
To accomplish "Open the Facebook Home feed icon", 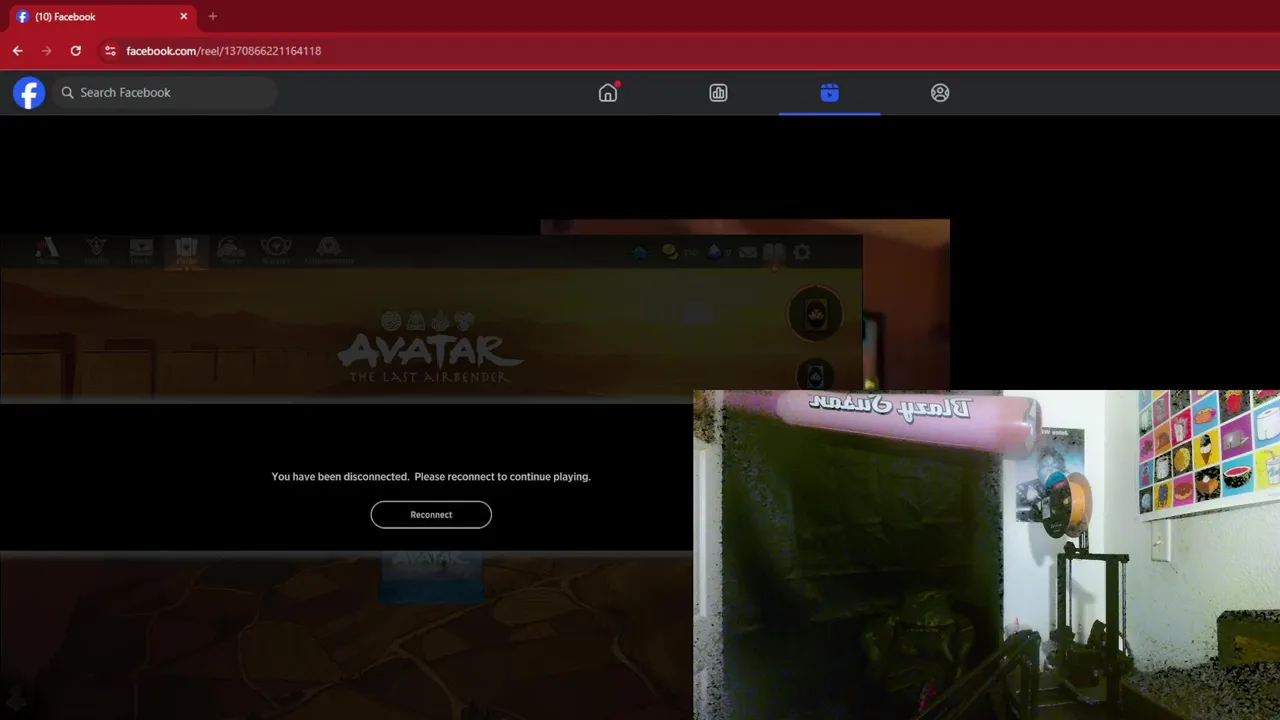I will click(x=608, y=92).
